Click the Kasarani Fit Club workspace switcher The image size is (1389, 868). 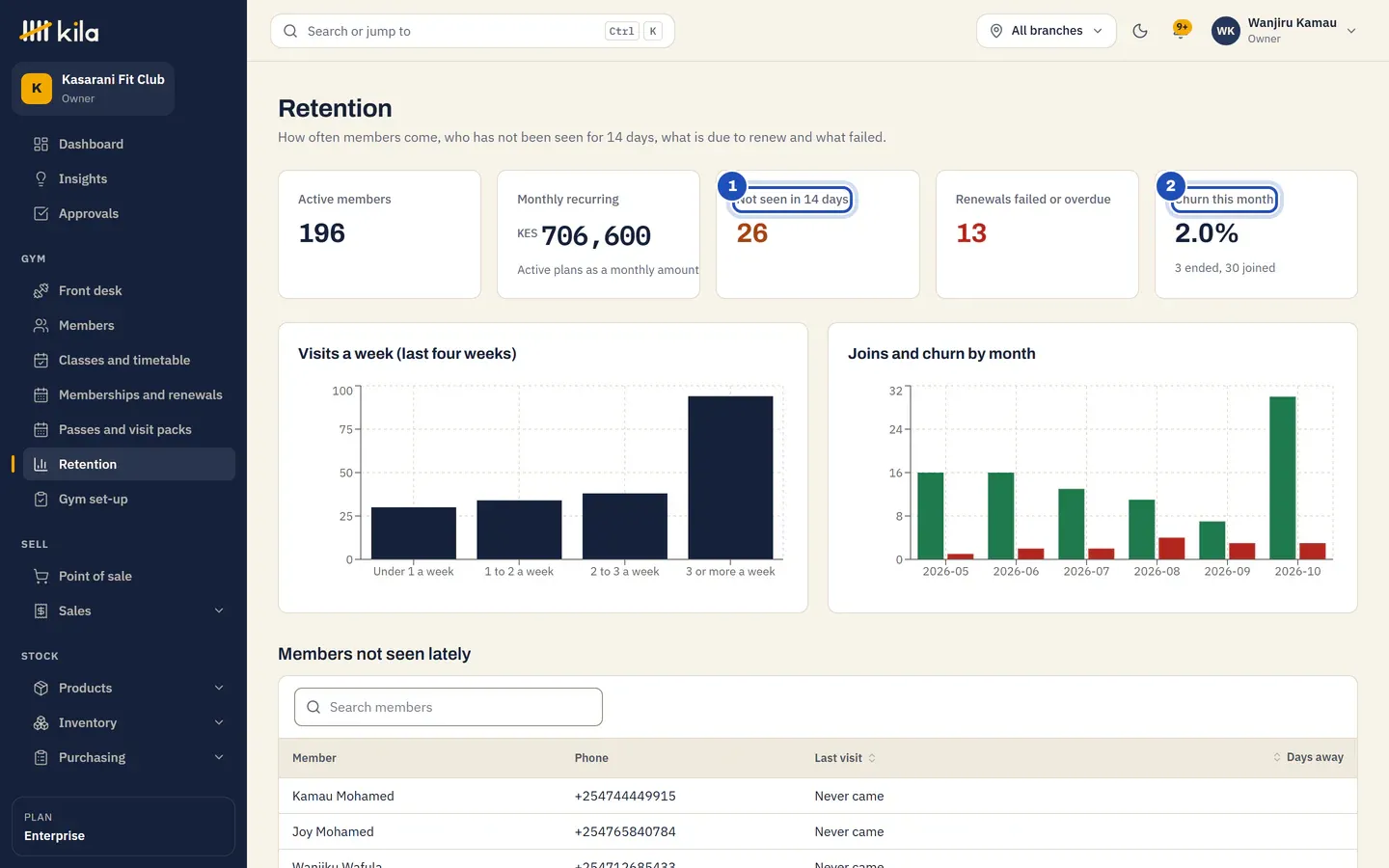(x=94, y=89)
